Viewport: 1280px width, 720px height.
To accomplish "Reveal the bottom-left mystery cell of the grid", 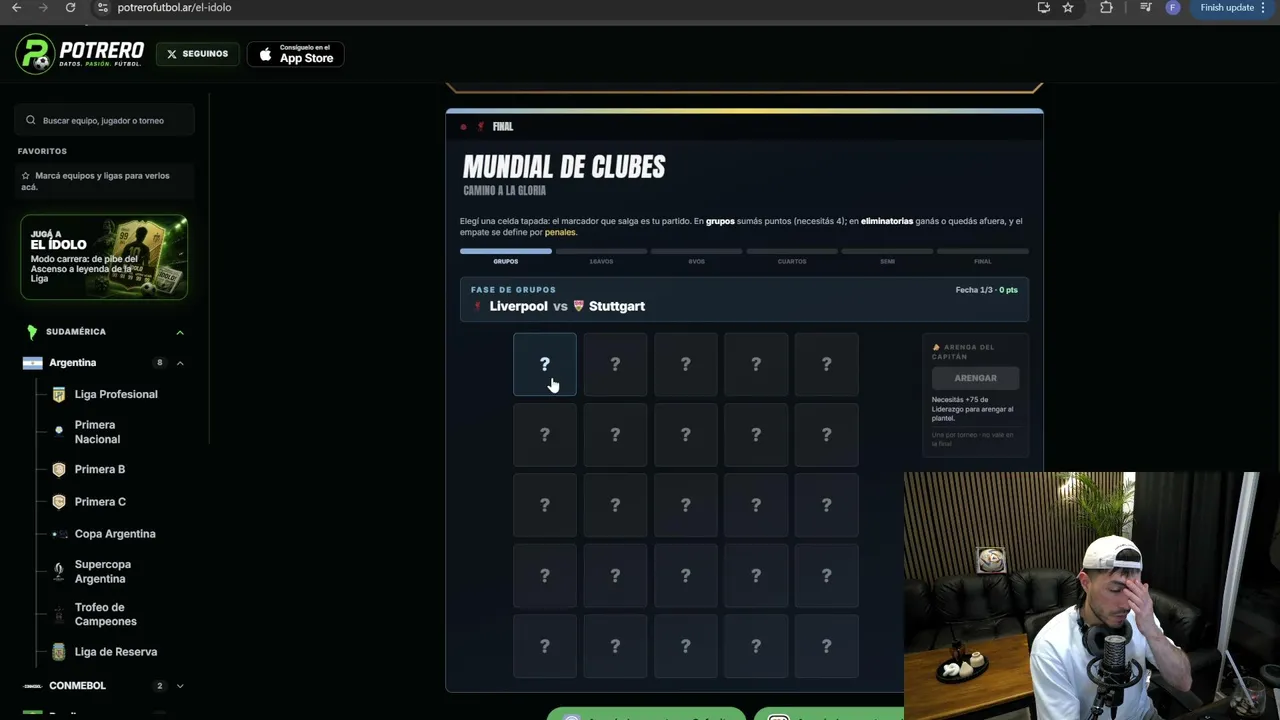I will pyautogui.click(x=545, y=646).
